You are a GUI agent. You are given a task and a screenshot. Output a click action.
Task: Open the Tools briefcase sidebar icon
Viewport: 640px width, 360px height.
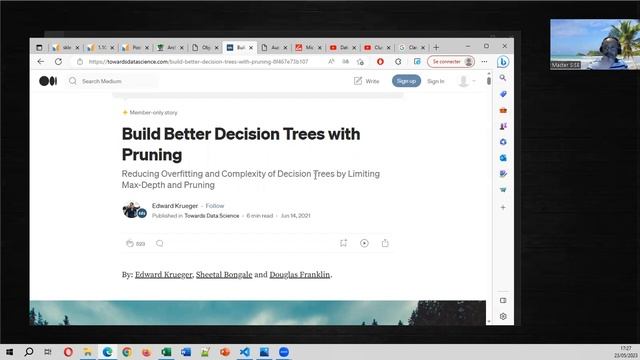tap(503, 110)
